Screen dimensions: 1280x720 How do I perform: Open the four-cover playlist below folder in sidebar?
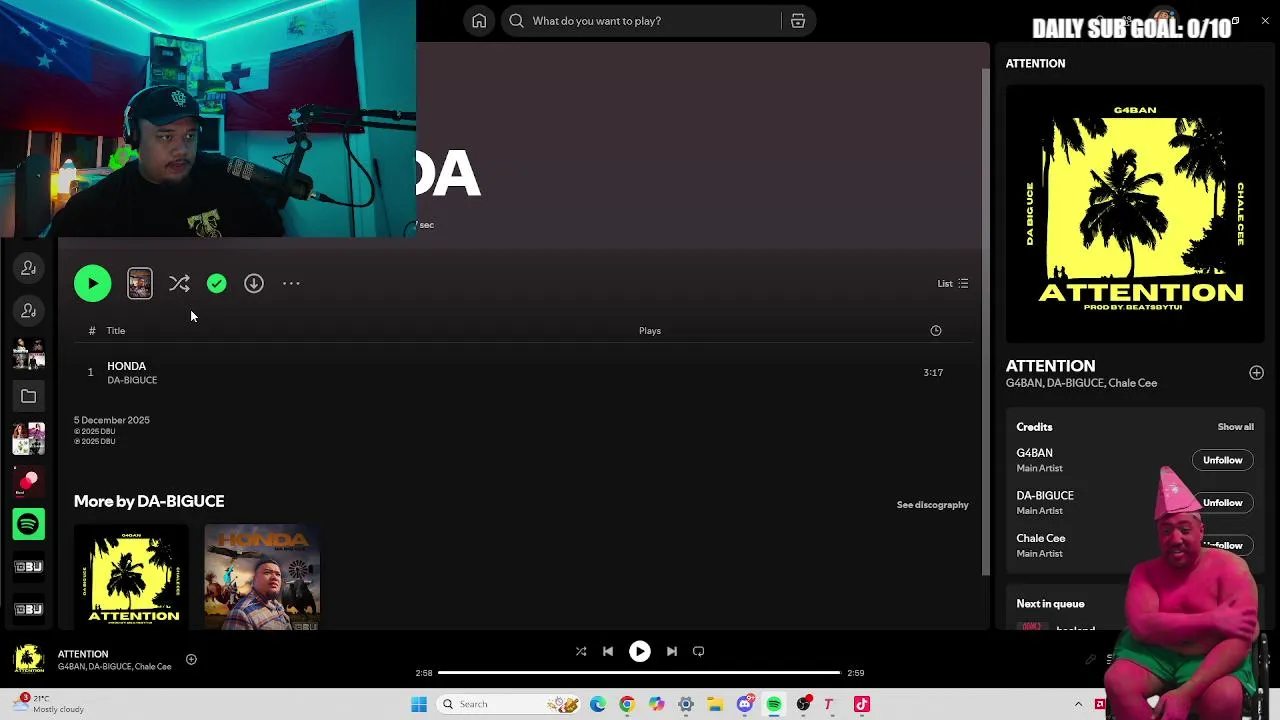[x=28, y=439]
